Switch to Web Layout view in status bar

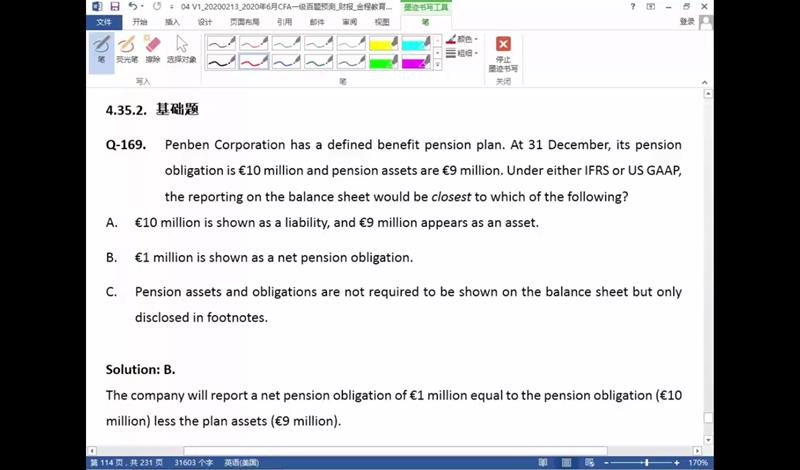coord(588,462)
